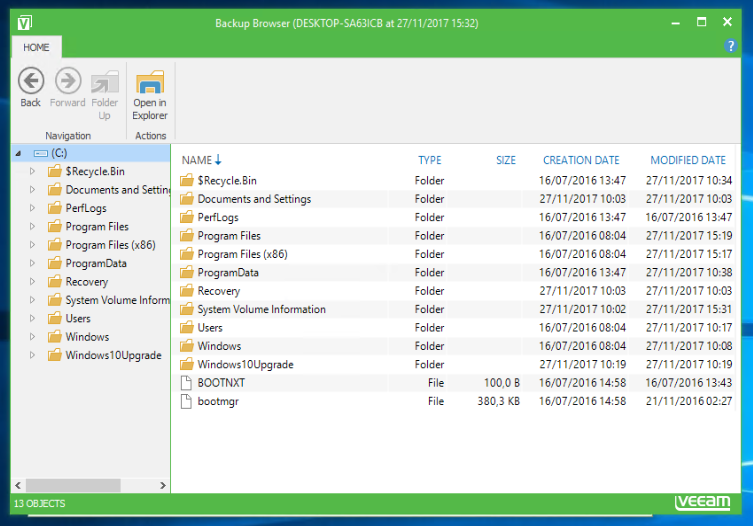This screenshot has height=526, width=753.
Task: Click the 13 OBJECTS status text
Action: point(39,503)
